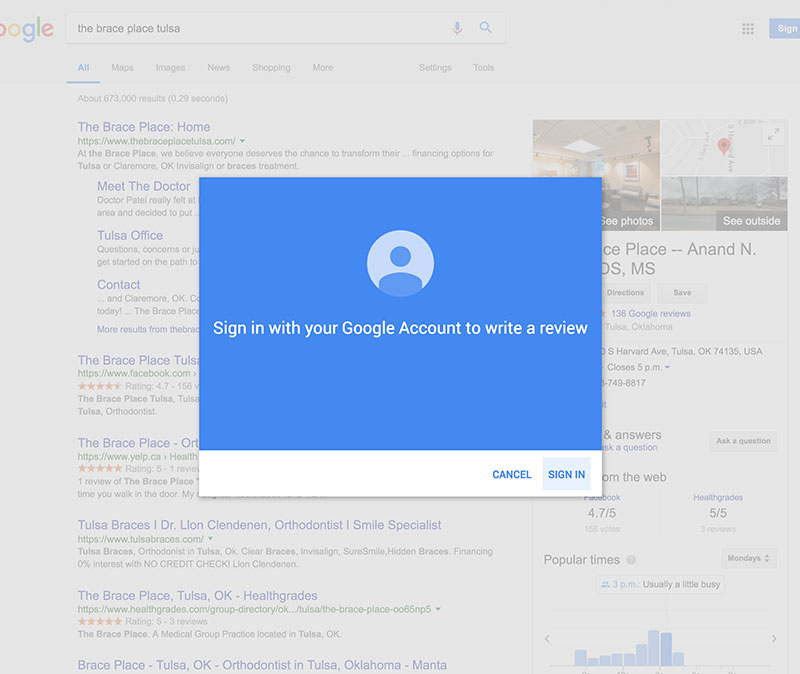Viewport: 800px width, 674px height.
Task: Show next day in Popular times
Action: (x=774, y=639)
